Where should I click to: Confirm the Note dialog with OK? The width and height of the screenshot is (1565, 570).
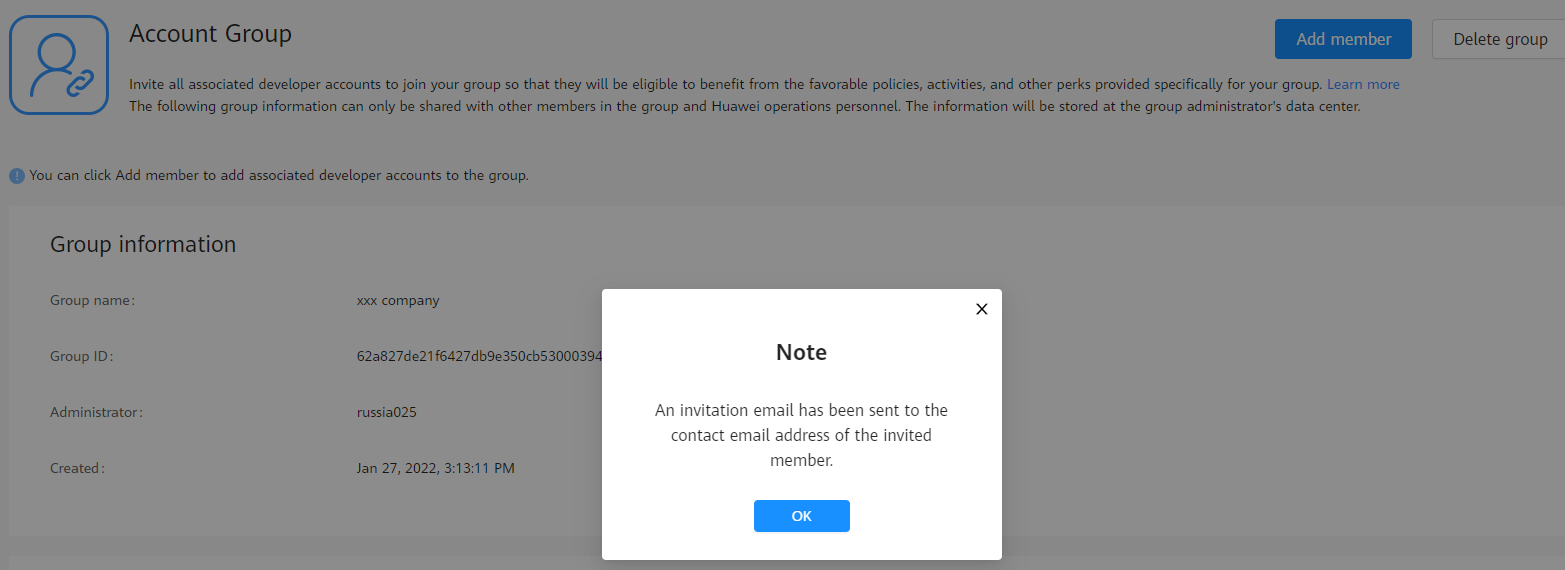[x=802, y=516]
